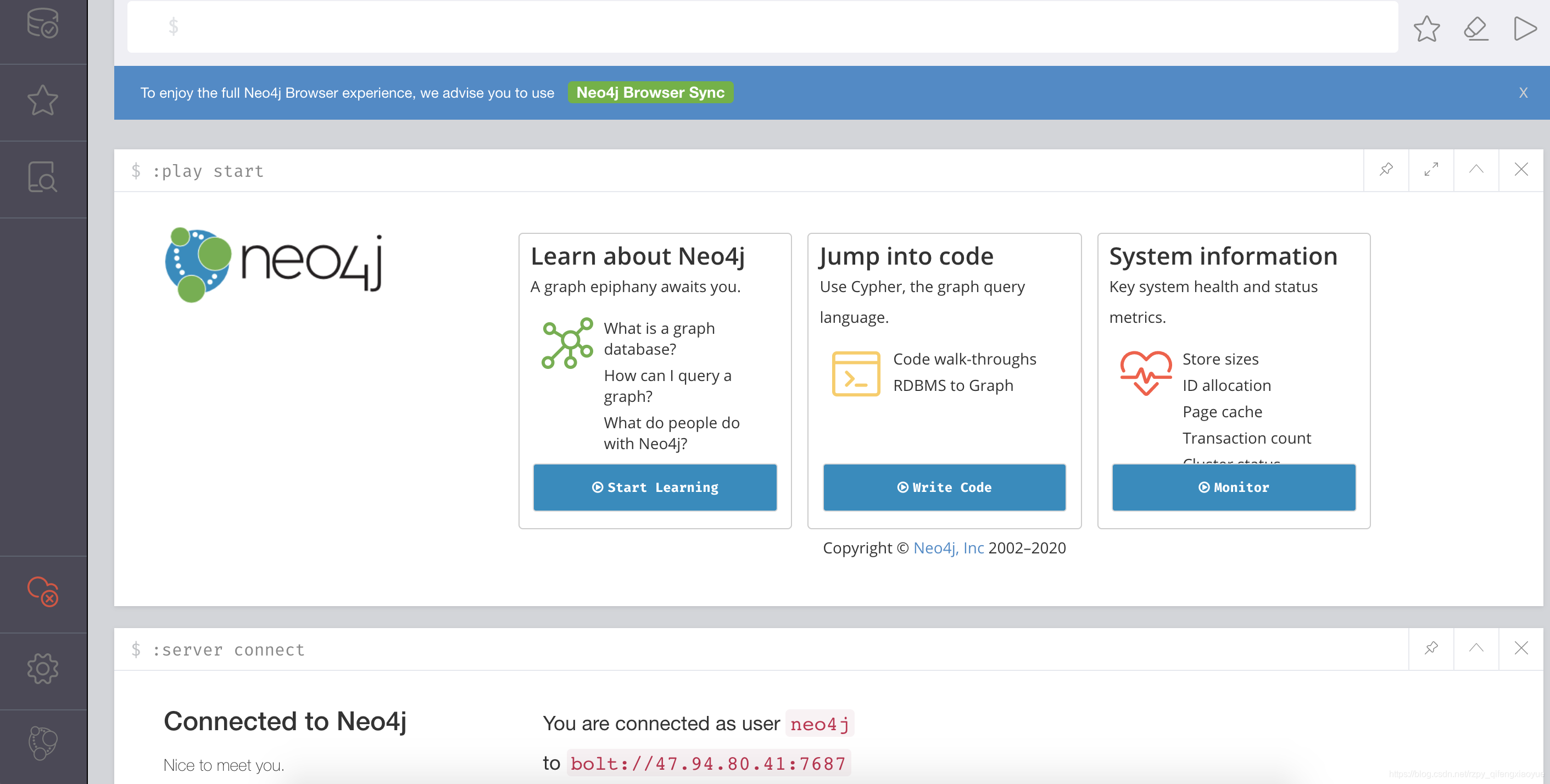This screenshot has height=784, width=1550.
Task: Click the green graph nodes icon
Action: 567,343
